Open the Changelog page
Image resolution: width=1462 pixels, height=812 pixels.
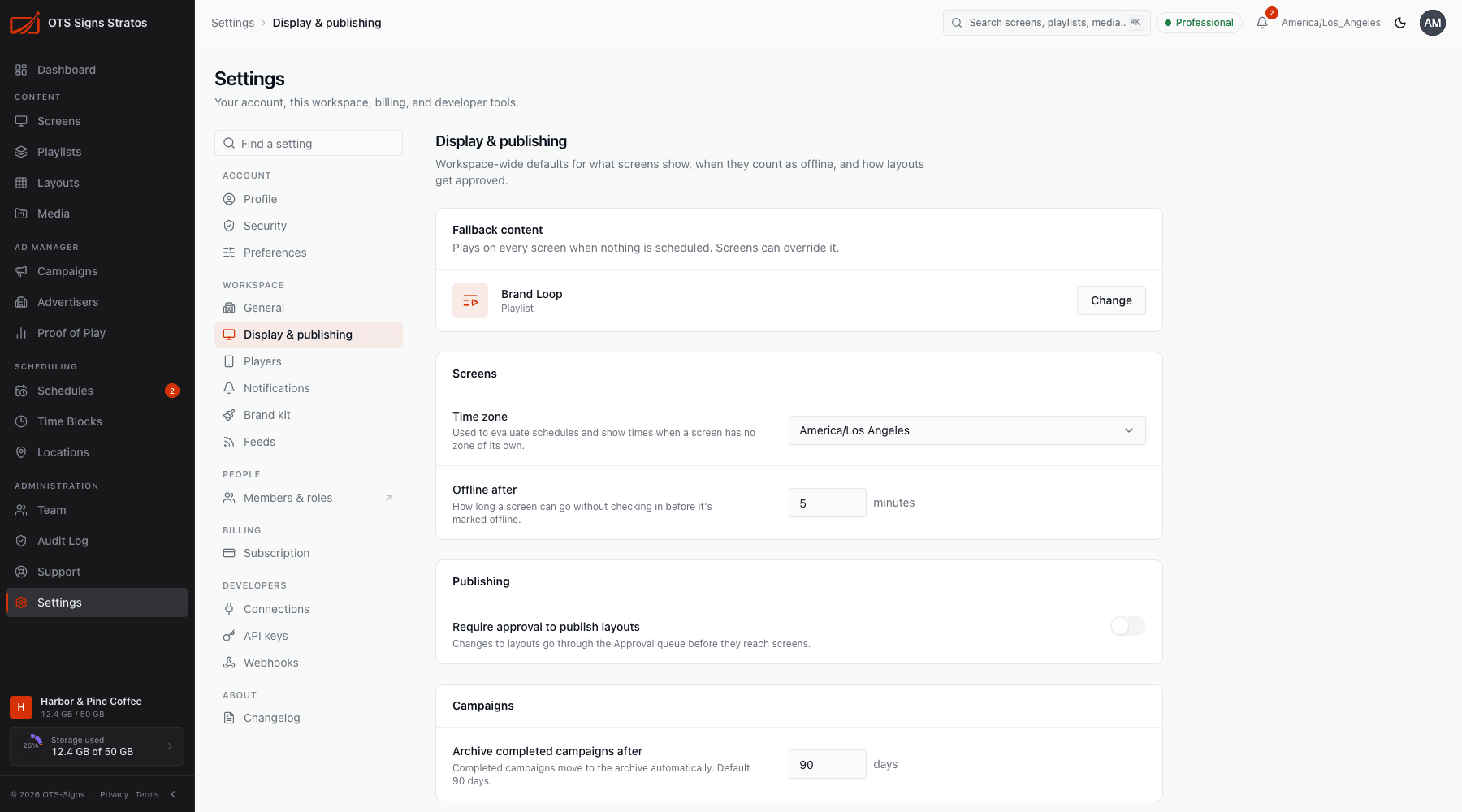pyautogui.click(x=309, y=718)
